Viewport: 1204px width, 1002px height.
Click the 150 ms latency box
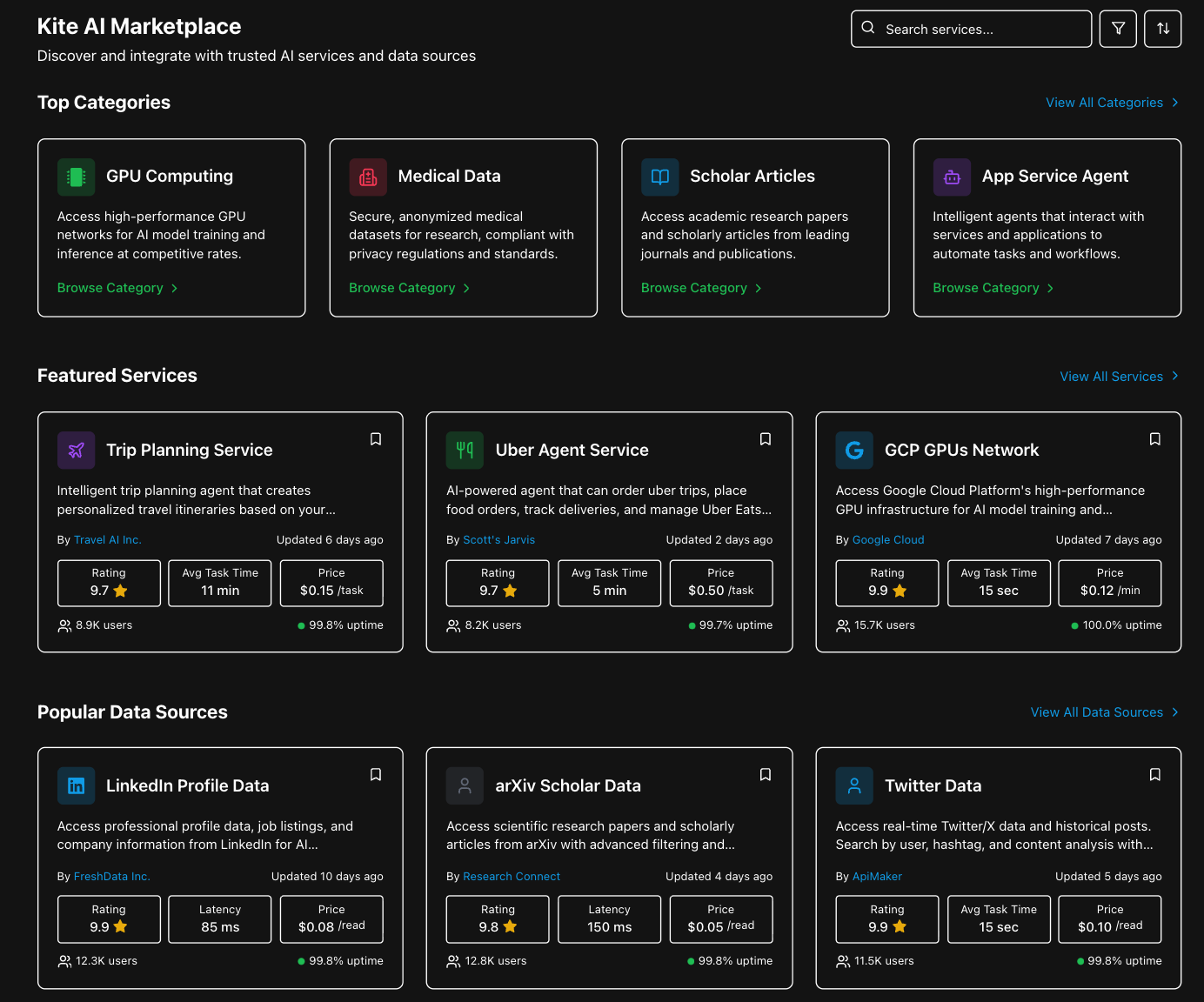pos(609,919)
